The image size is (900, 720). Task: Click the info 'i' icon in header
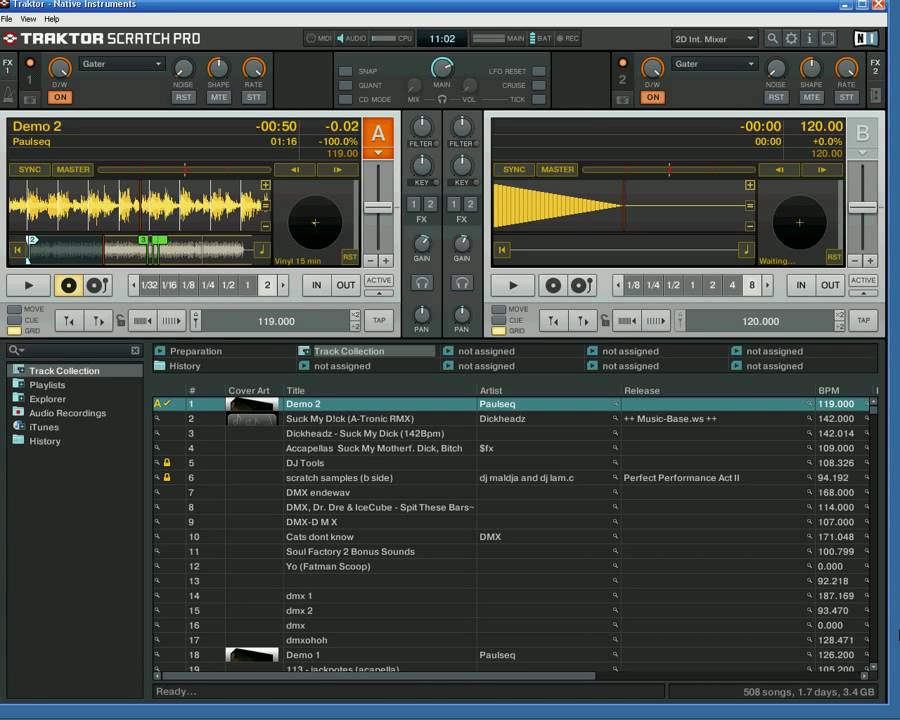[x=809, y=38]
